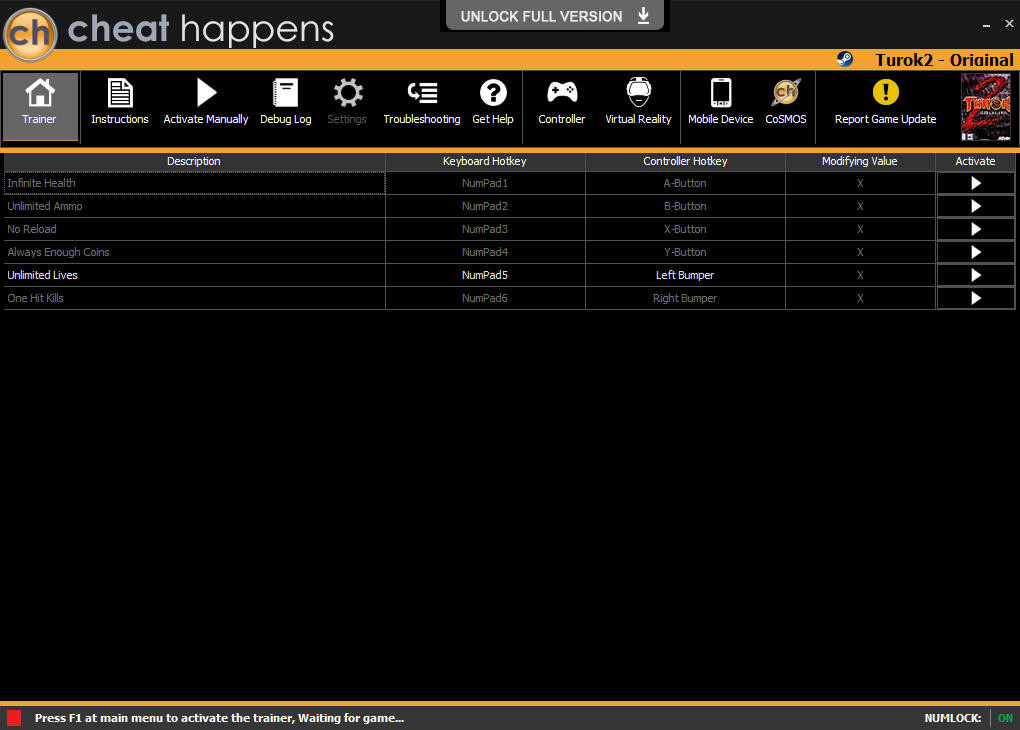1020x730 pixels.
Task: Click the Turok 2 game cover thumbnail
Action: 986,107
